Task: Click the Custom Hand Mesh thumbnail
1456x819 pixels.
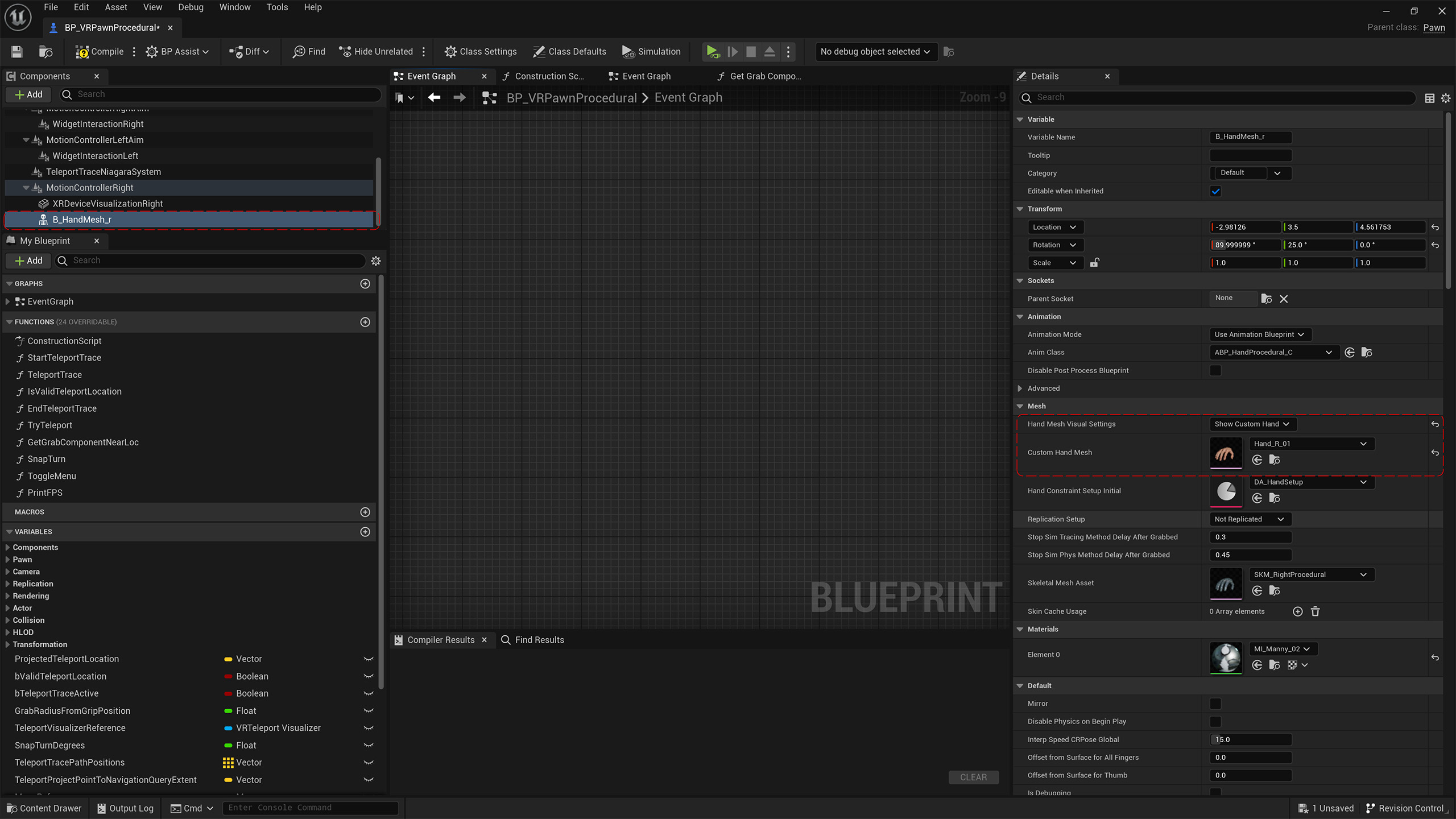Action: pos(1226,453)
